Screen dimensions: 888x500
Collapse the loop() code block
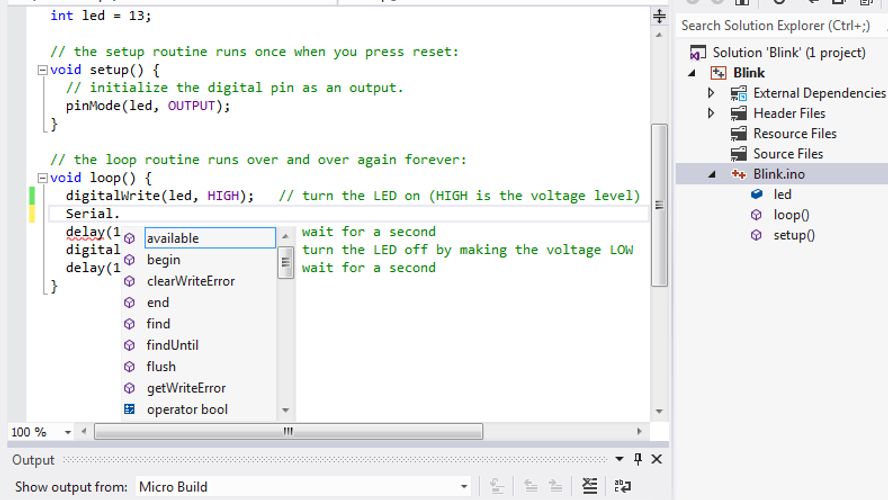[42, 178]
